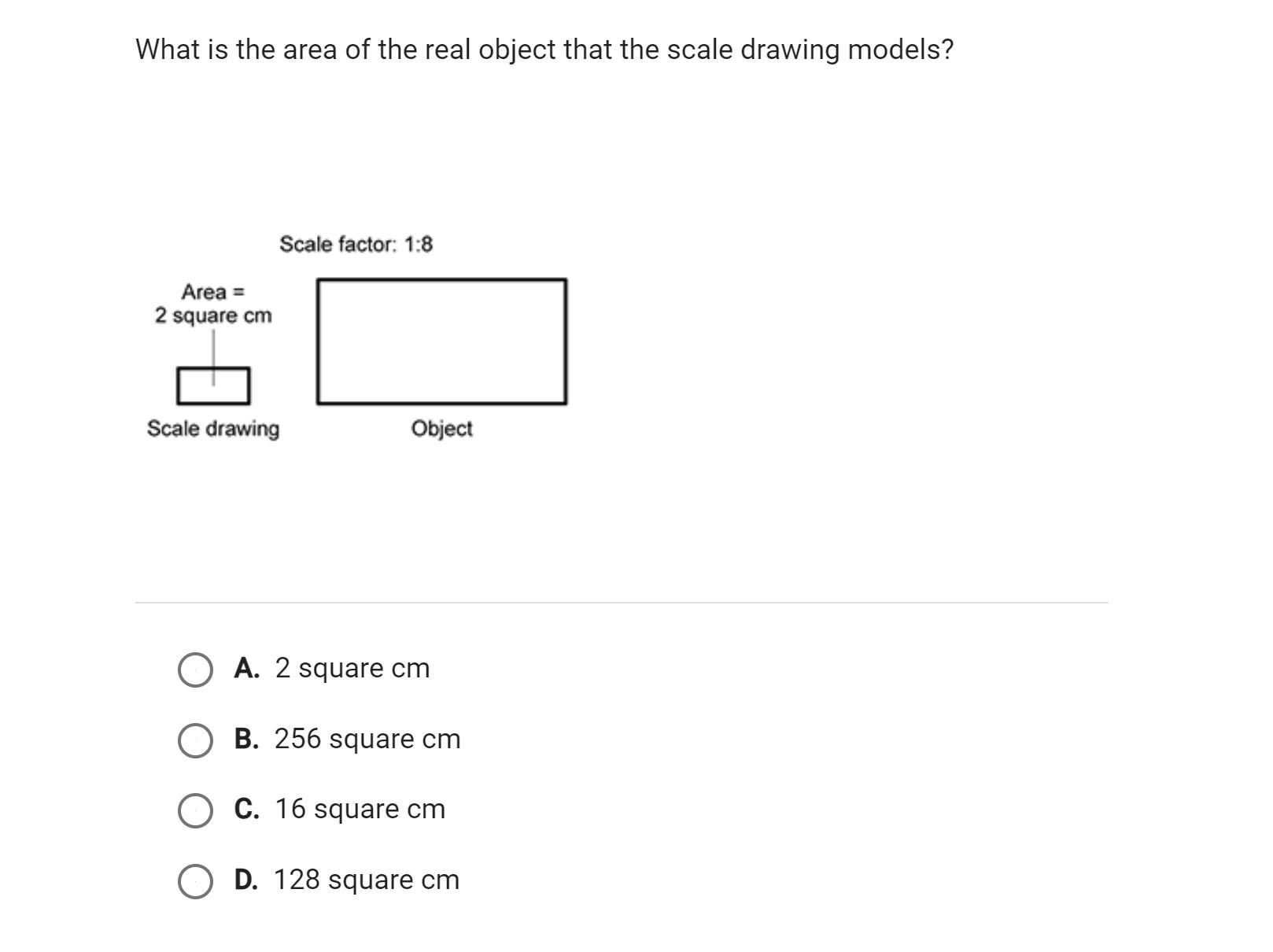Image resolution: width=1273 pixels, height=952 pixels.
Task: Click the large Object rectangle
Action: (441, 341)
